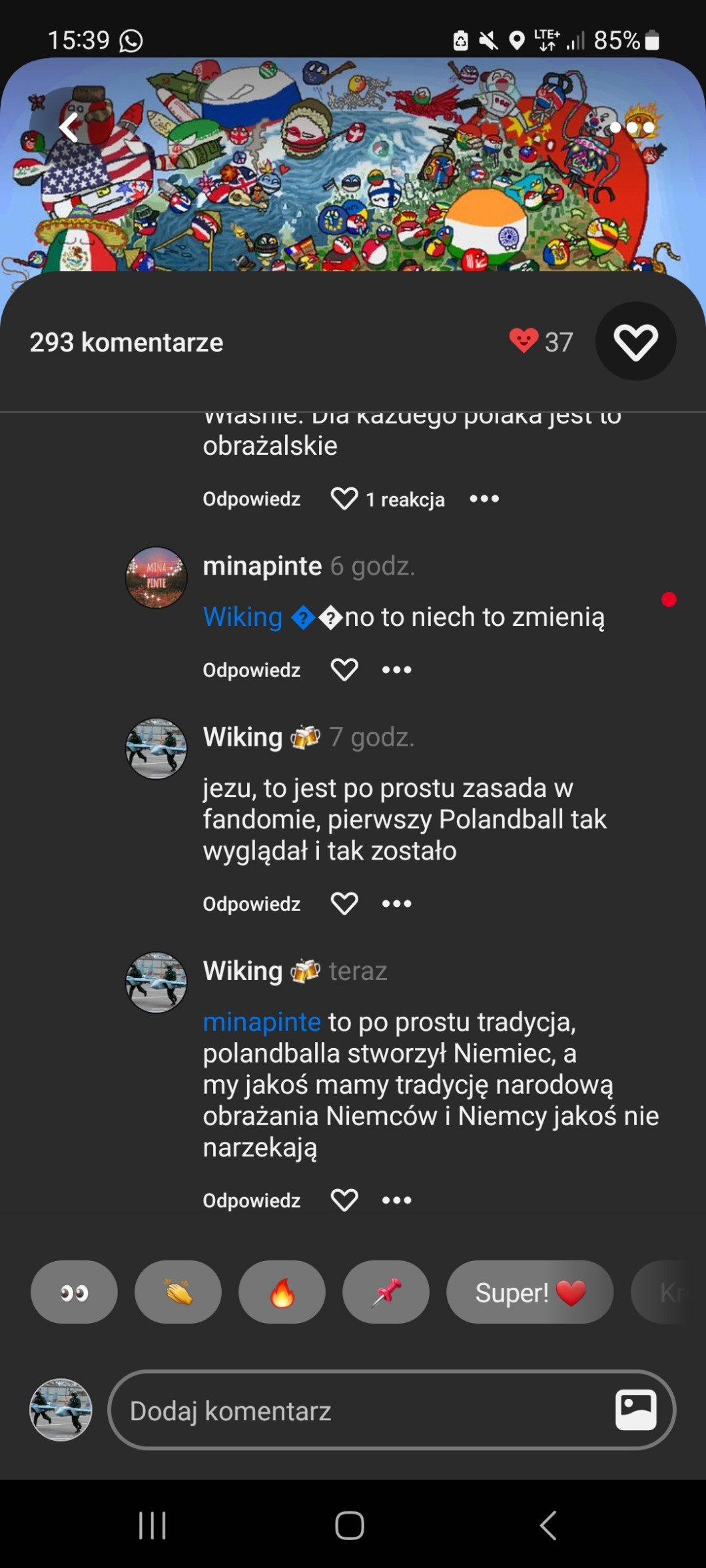Open more options on Wiking's 7 godz. comment
The image size is (706, 1568).
[397, 904]
